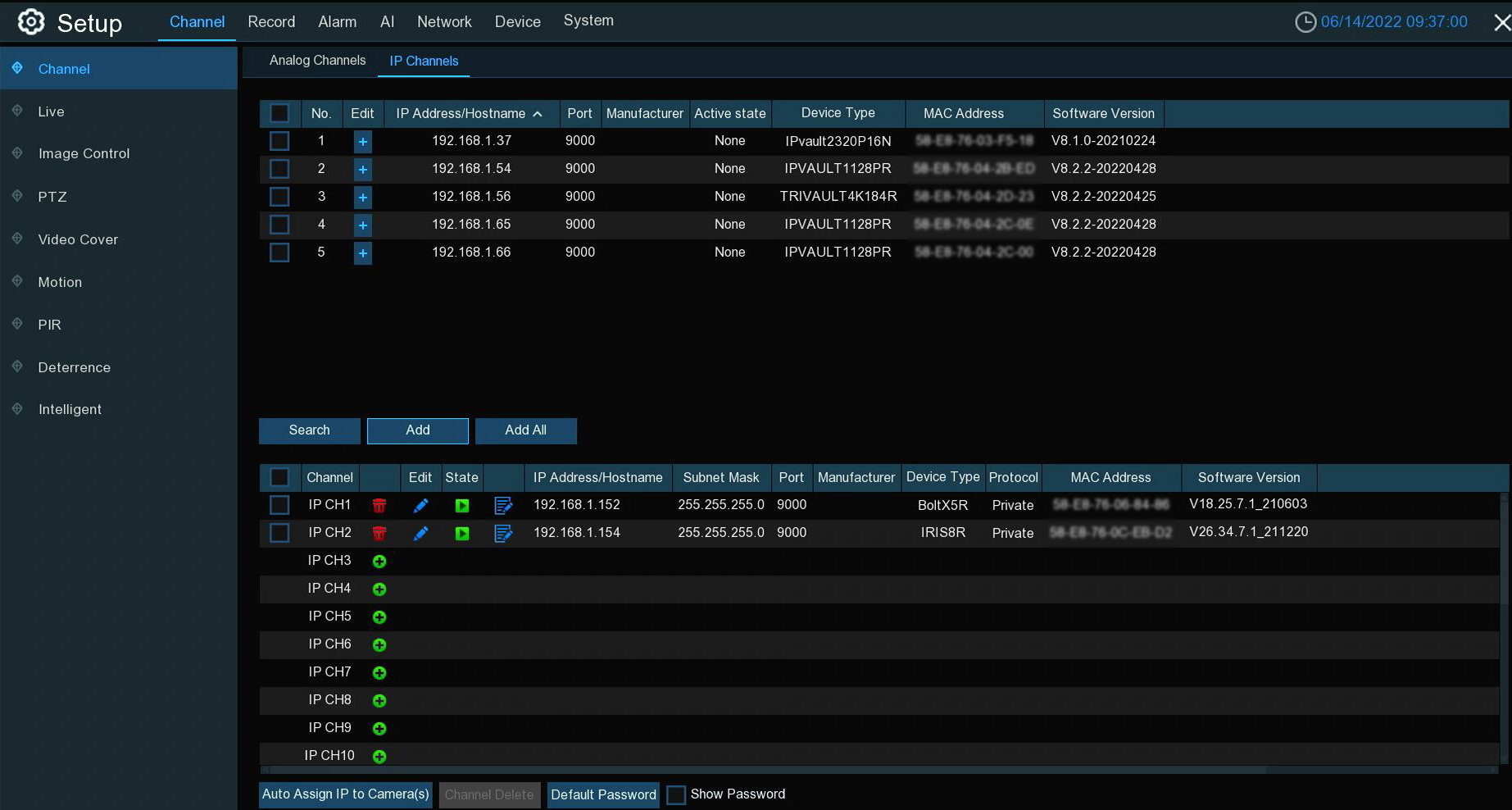
Task: Click the Search button
Action: tap(310, 430)
